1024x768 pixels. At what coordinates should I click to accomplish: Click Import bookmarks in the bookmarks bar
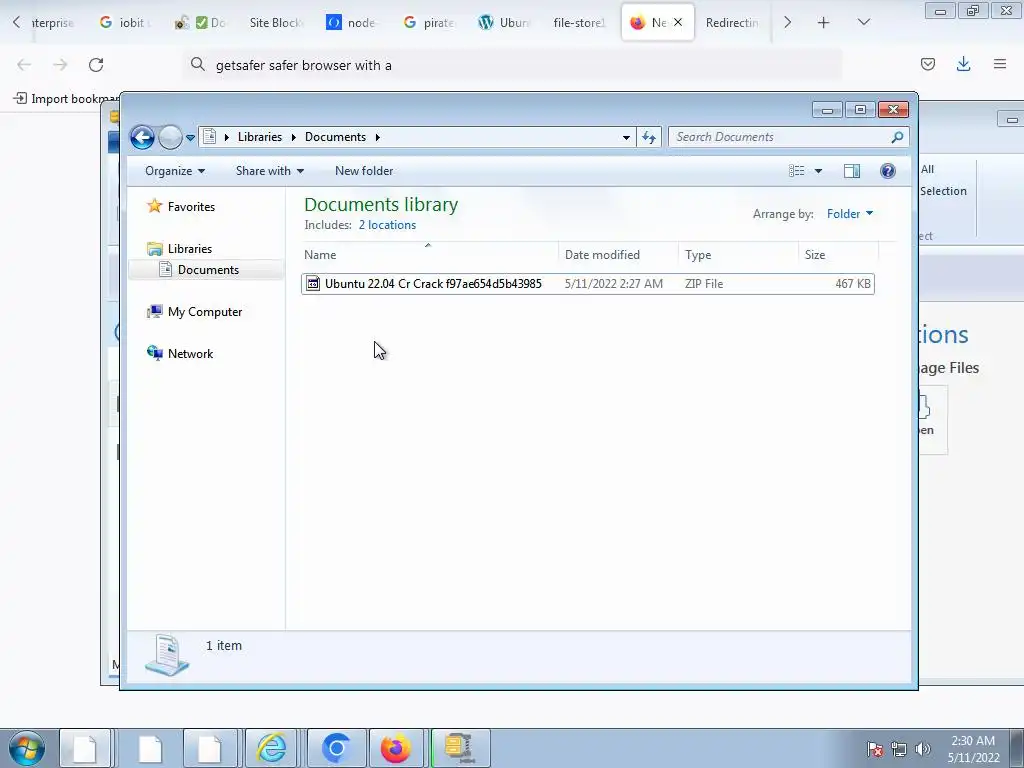(65, 99)
